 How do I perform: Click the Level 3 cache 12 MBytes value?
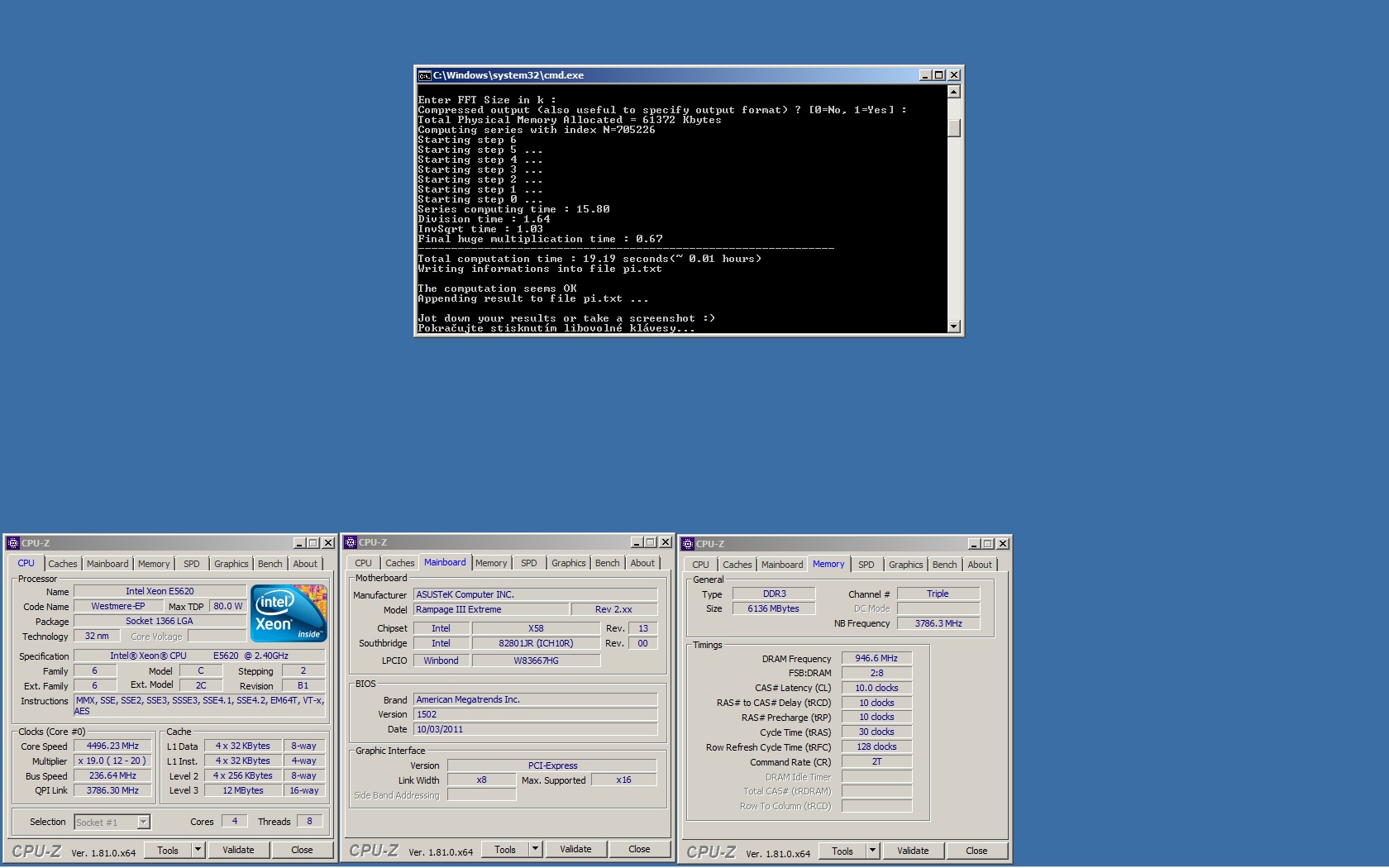pos(243,790)
